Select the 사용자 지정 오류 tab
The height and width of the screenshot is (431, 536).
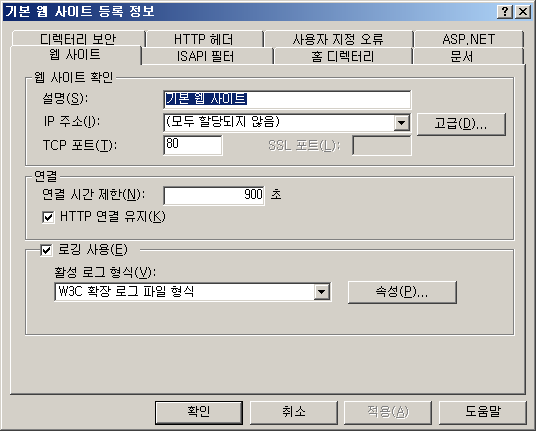pos(338,39)
